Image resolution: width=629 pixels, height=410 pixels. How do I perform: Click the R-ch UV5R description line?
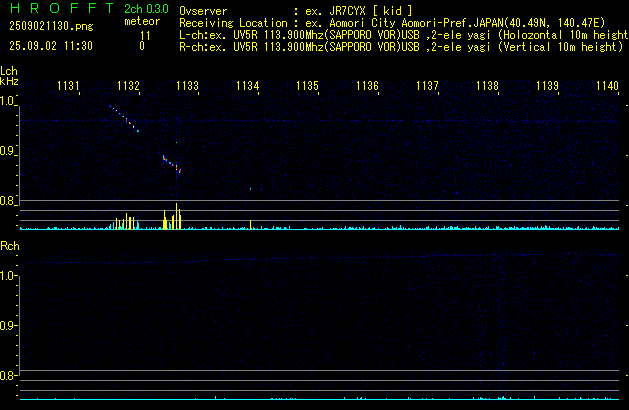[x=401, y=47]
